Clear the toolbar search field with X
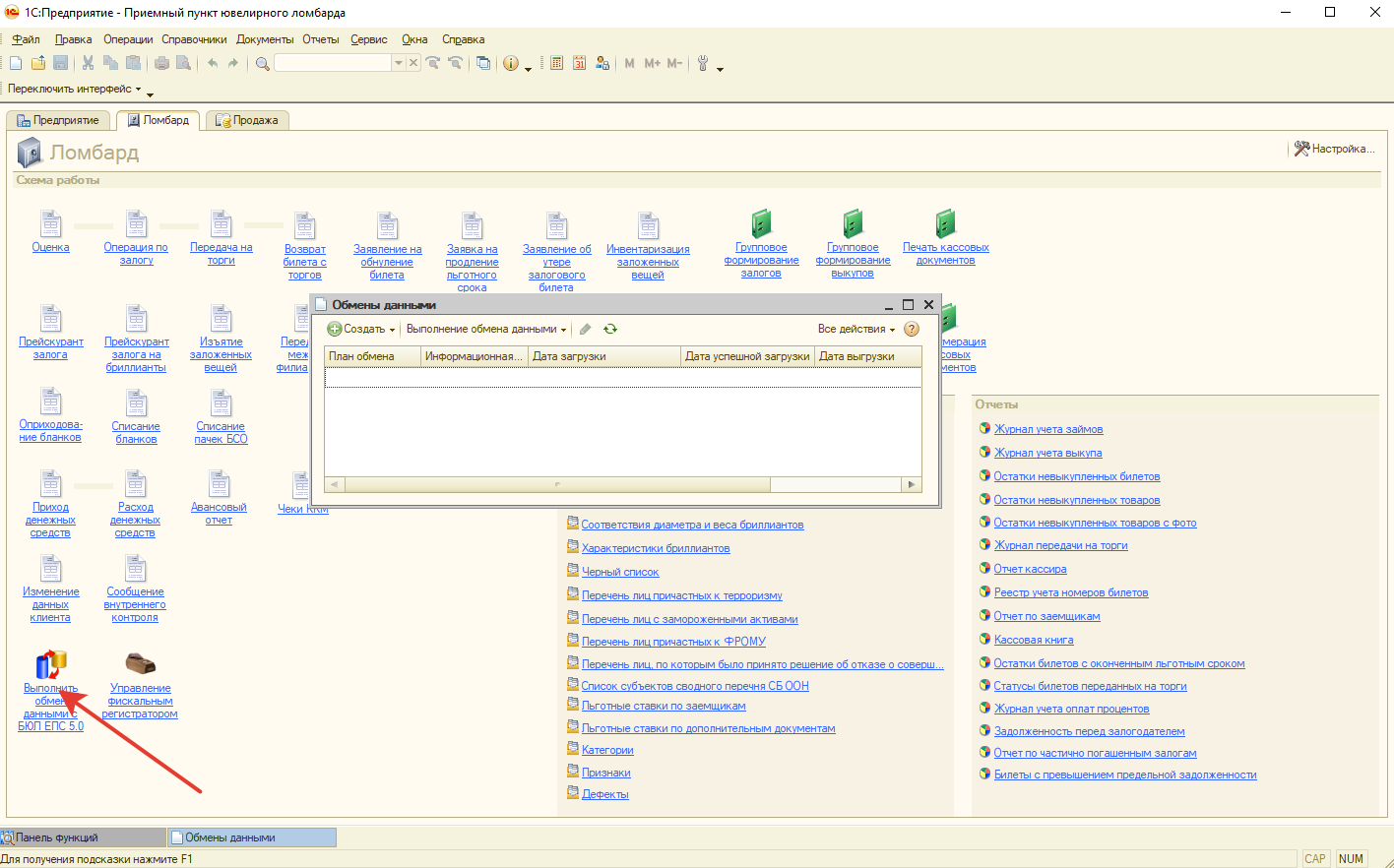This screenshot has height=868, width=1394. coord(413,63)
